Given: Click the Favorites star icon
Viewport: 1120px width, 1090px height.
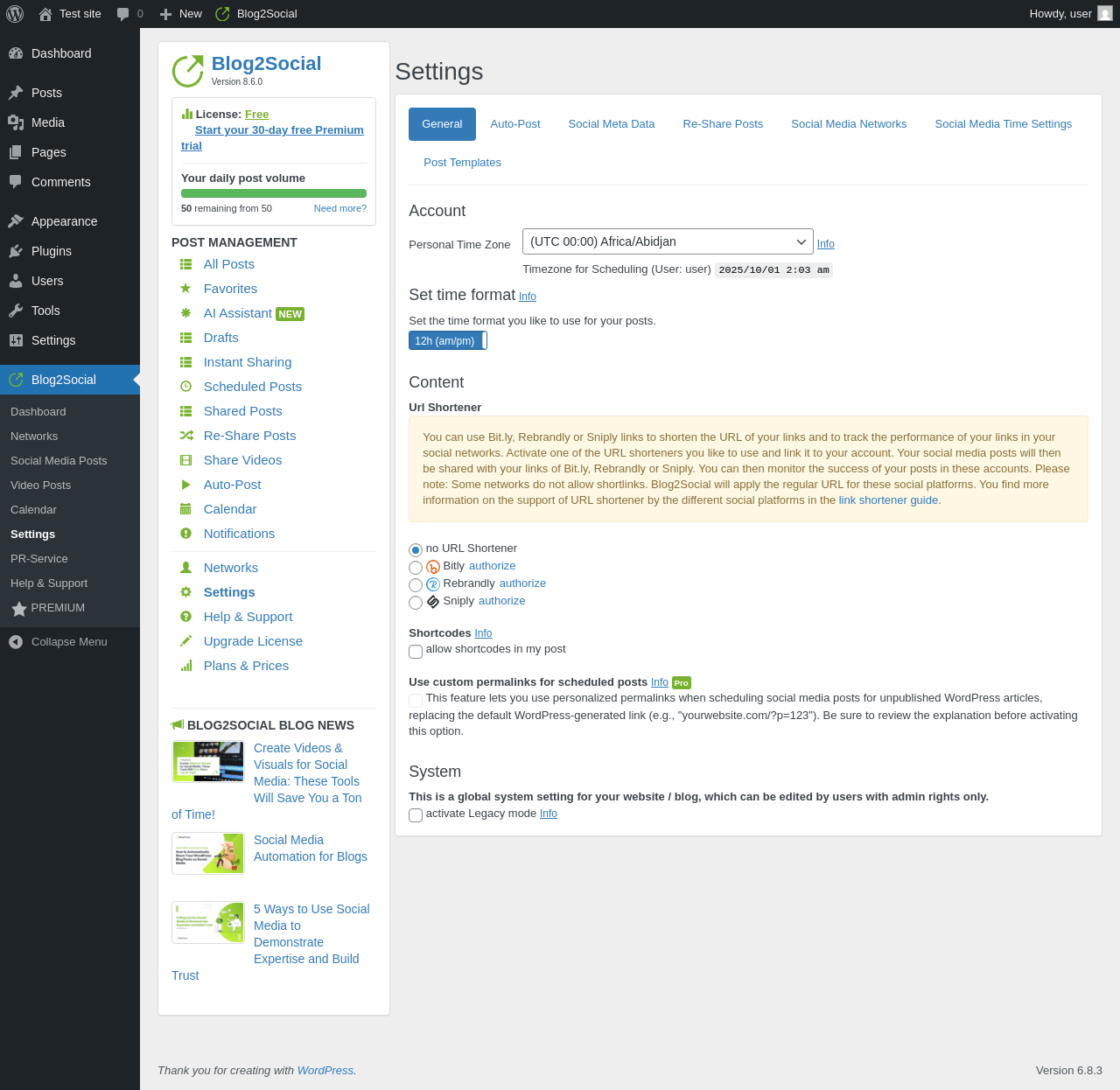Looking at the screenshot, I should (x=185, y=289).
